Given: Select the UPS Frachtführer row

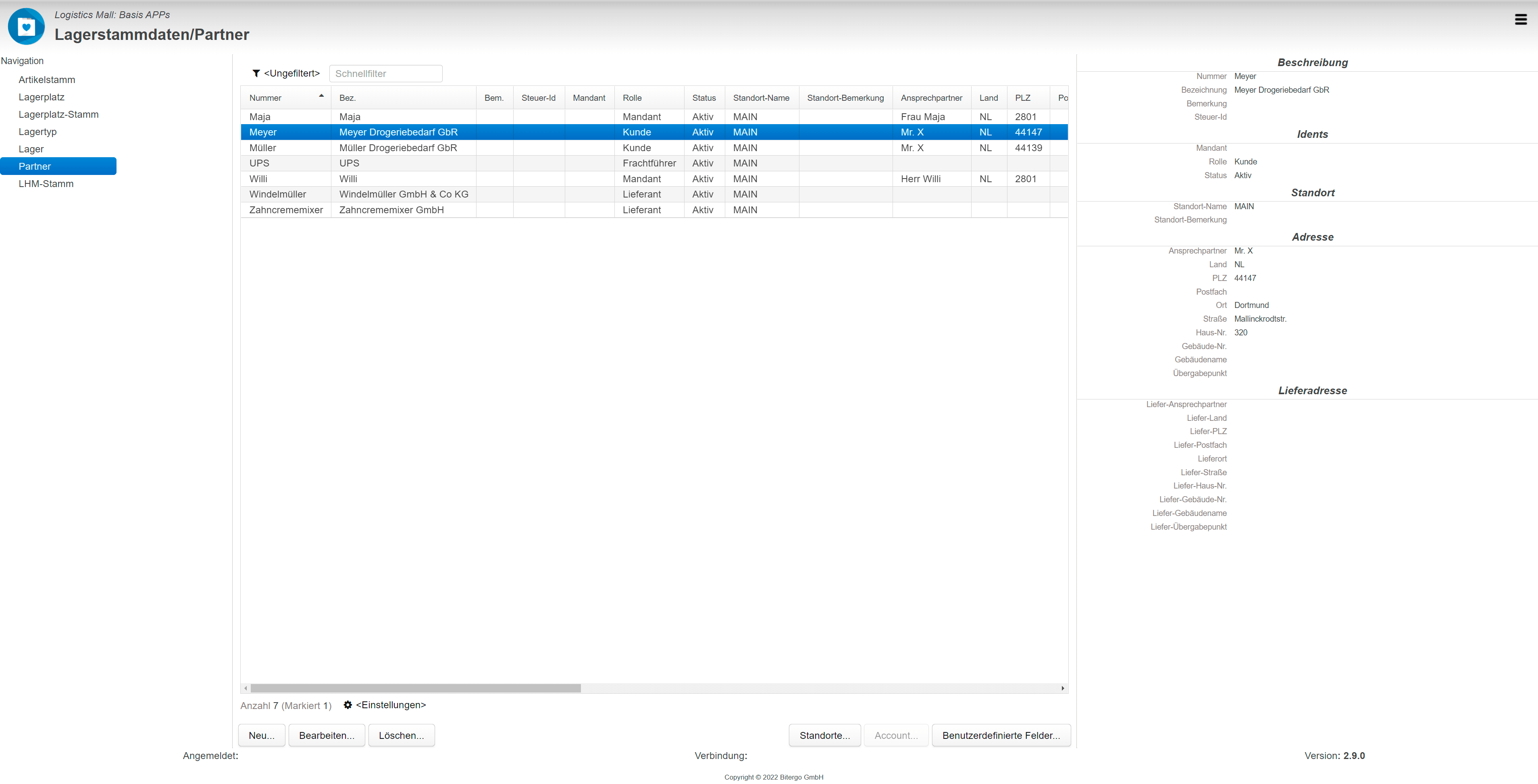Looking at the screenshot, I should click(x=654, y=163).
